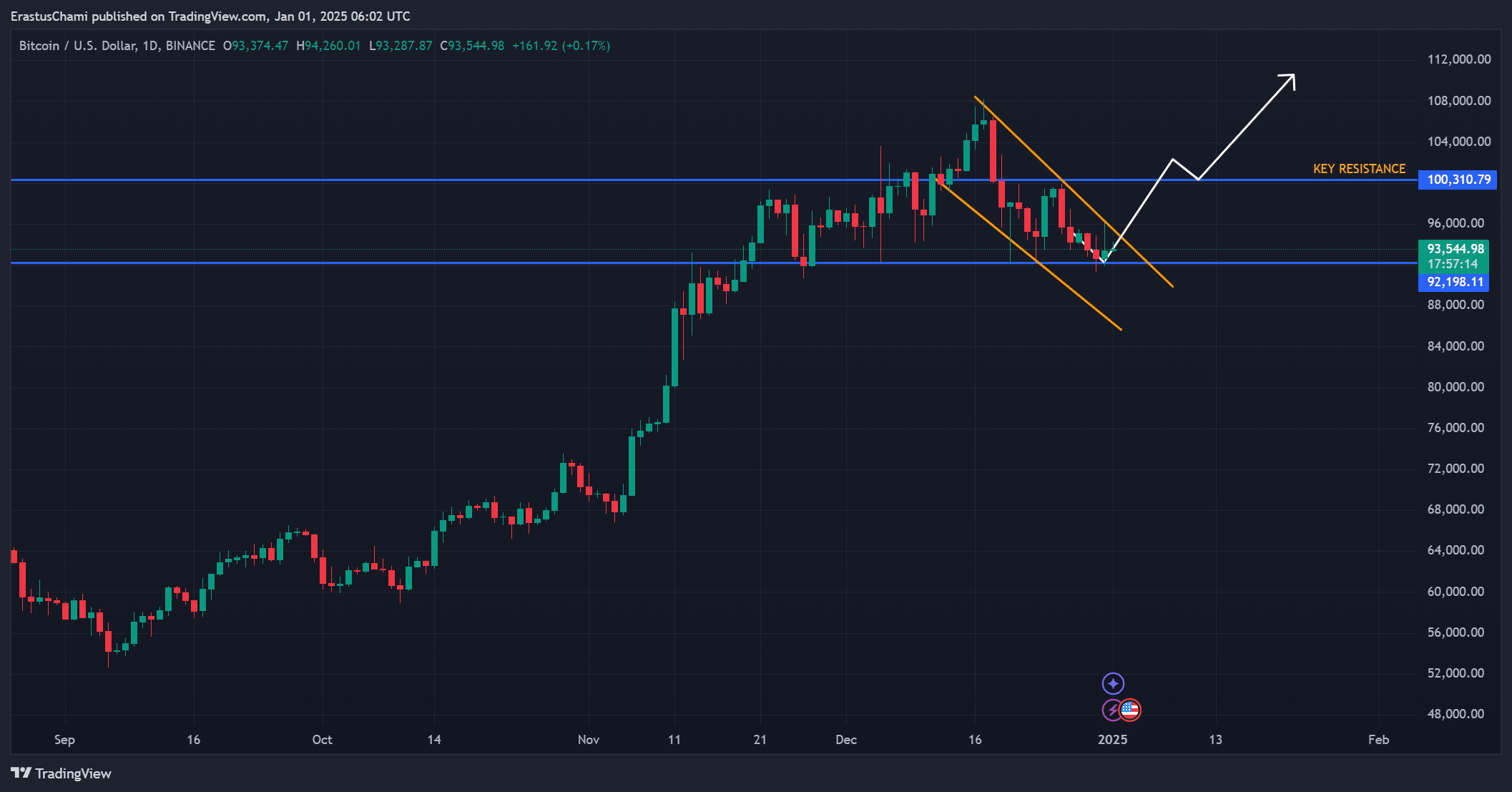1512x792 pixels.
Task: Click the ErastusChami published header text
Action: pos(210,16)
